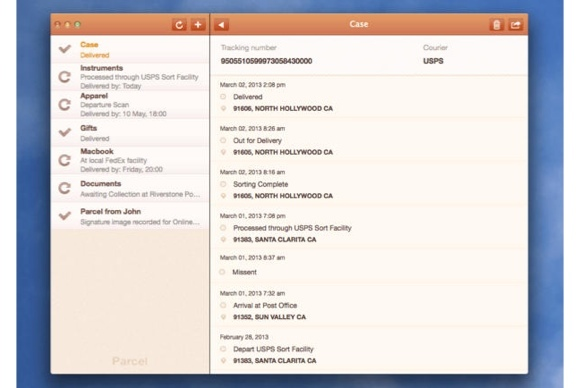The height and width of the screenshot is (388, 580).
Task: Share the Case delivery with the share icon
Action: pyautogui.click(x=516, y=25)
